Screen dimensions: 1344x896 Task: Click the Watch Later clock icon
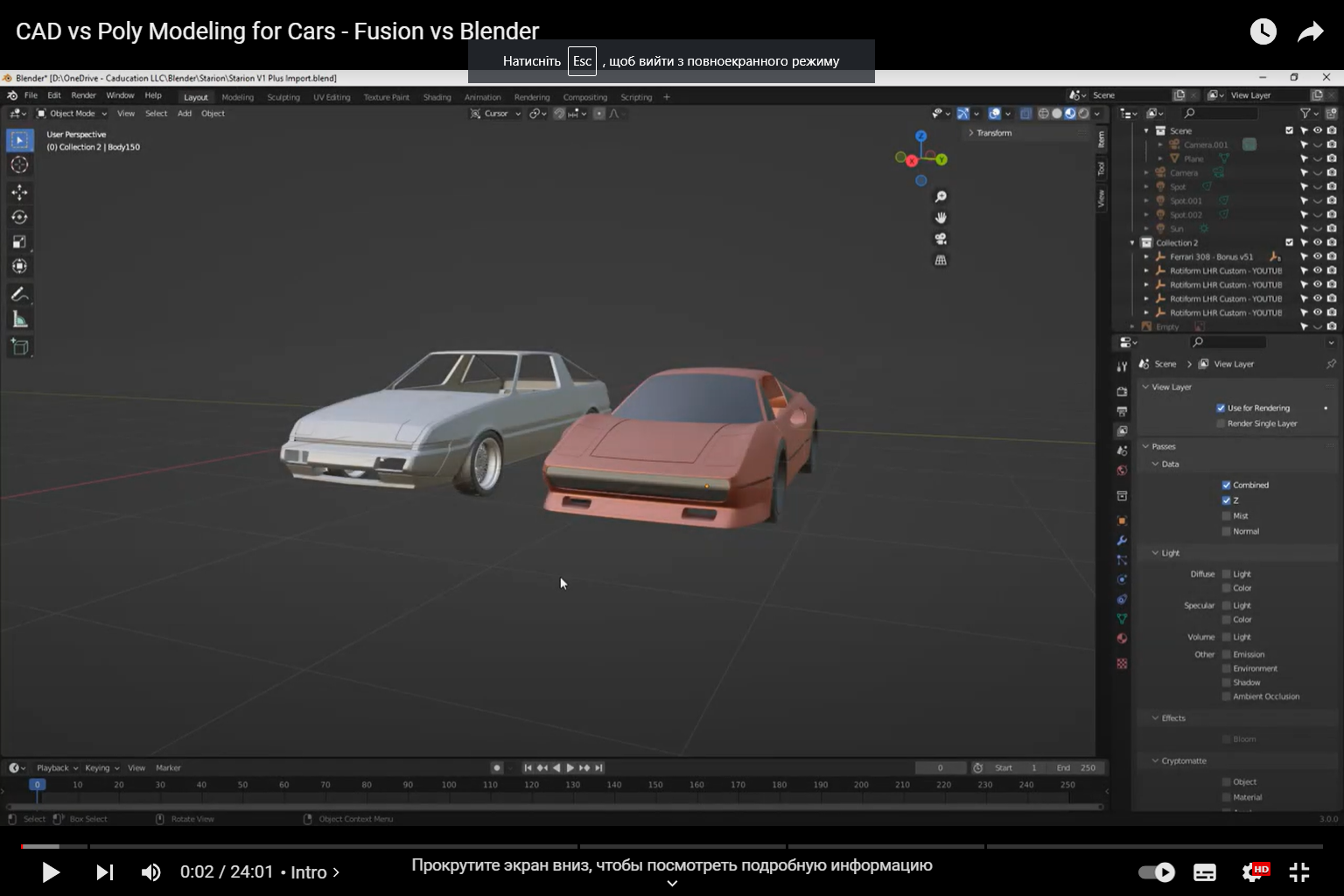coord(1263,31)
